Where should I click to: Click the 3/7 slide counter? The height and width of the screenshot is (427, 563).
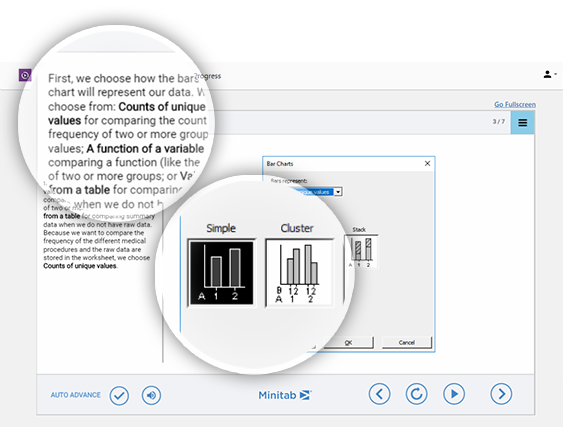(498, 122)
